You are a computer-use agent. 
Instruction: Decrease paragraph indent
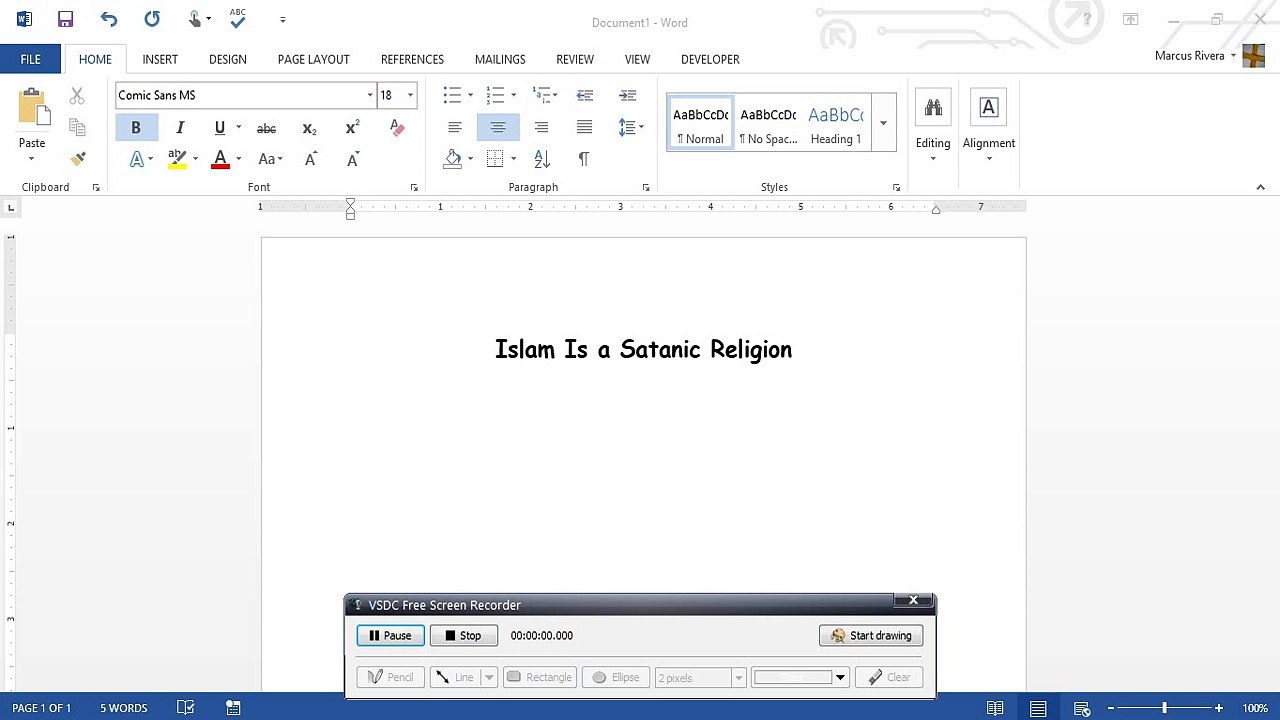click(x=585, y=95)
